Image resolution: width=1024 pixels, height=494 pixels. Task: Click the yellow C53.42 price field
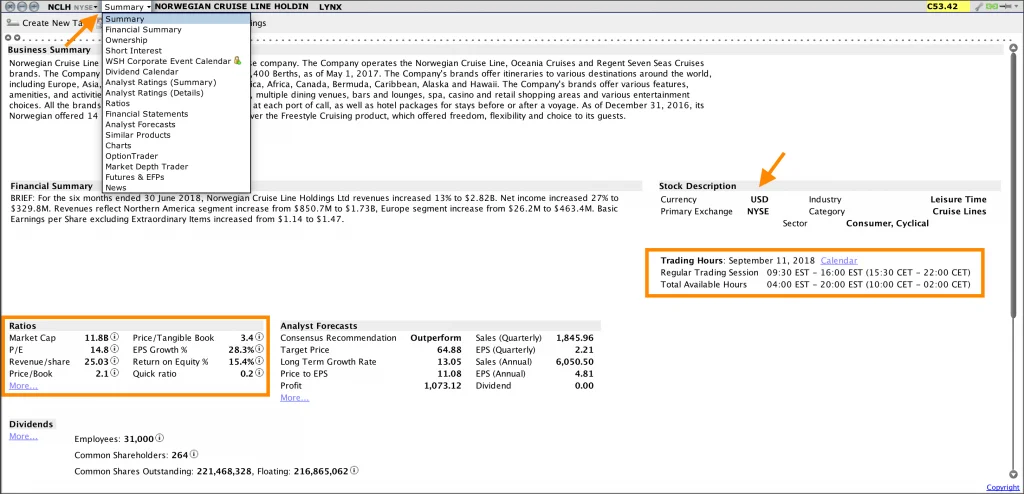(x=948, y=7)
